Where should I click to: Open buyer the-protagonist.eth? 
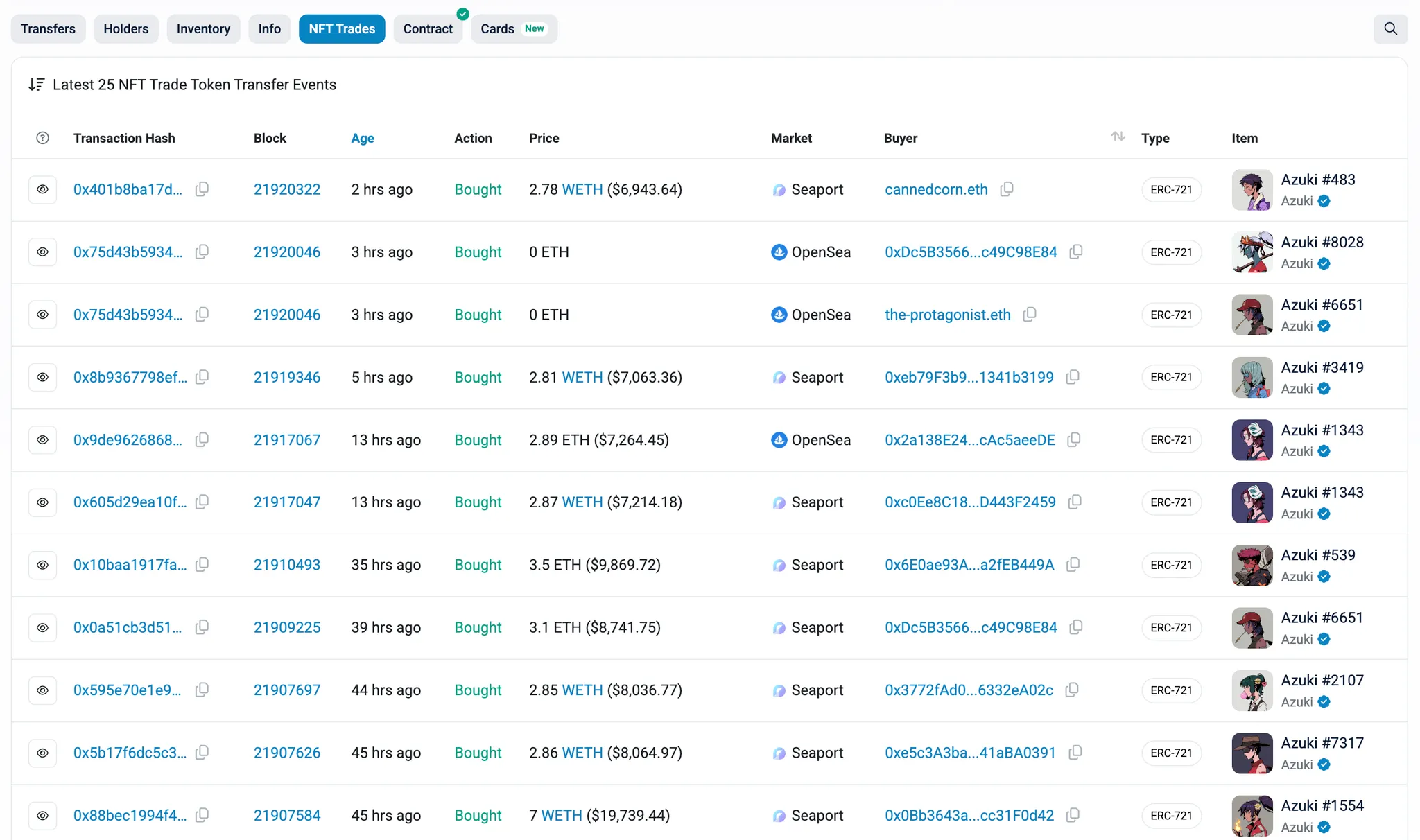pos(948,315)
